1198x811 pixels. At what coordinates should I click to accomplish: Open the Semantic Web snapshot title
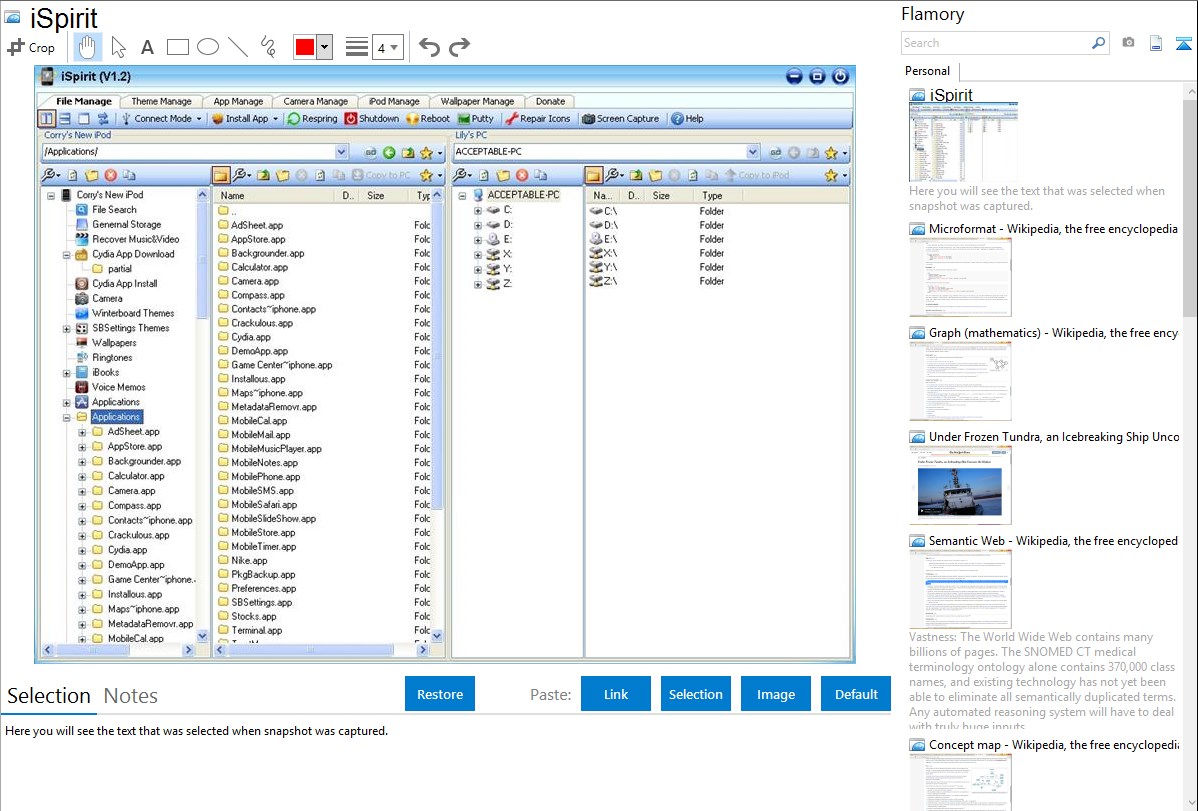tap(1053, 541)
